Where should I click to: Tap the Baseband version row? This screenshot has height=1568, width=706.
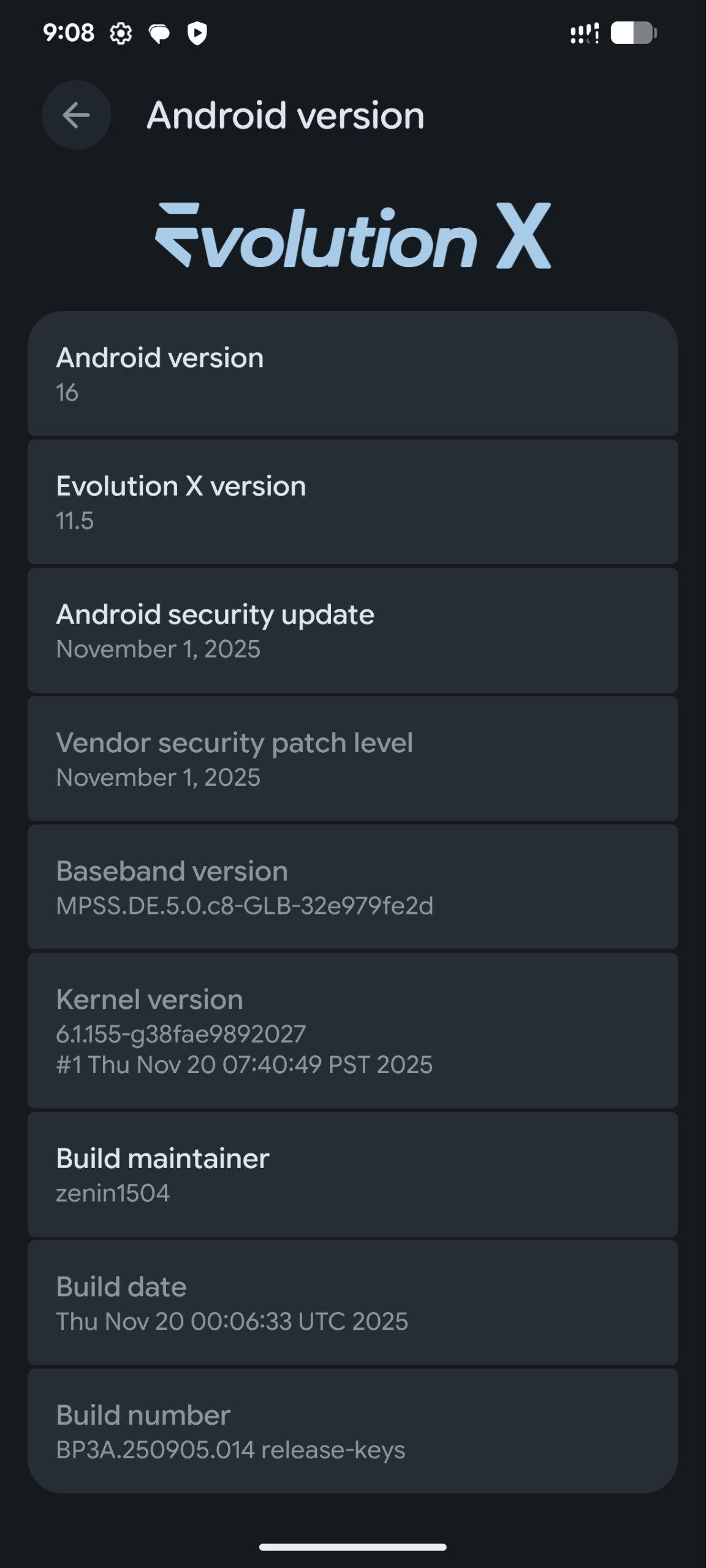(352, 887)
